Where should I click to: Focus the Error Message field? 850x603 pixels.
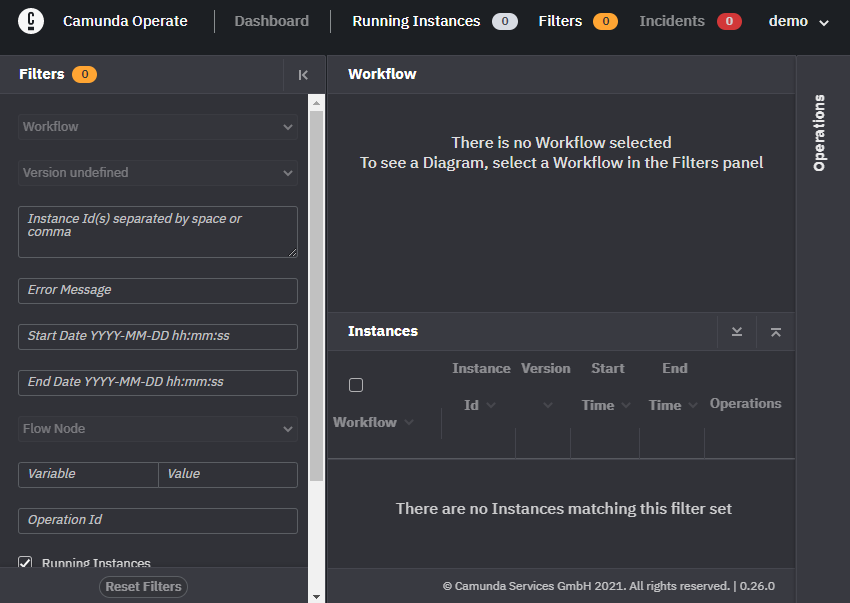point(158,291)
